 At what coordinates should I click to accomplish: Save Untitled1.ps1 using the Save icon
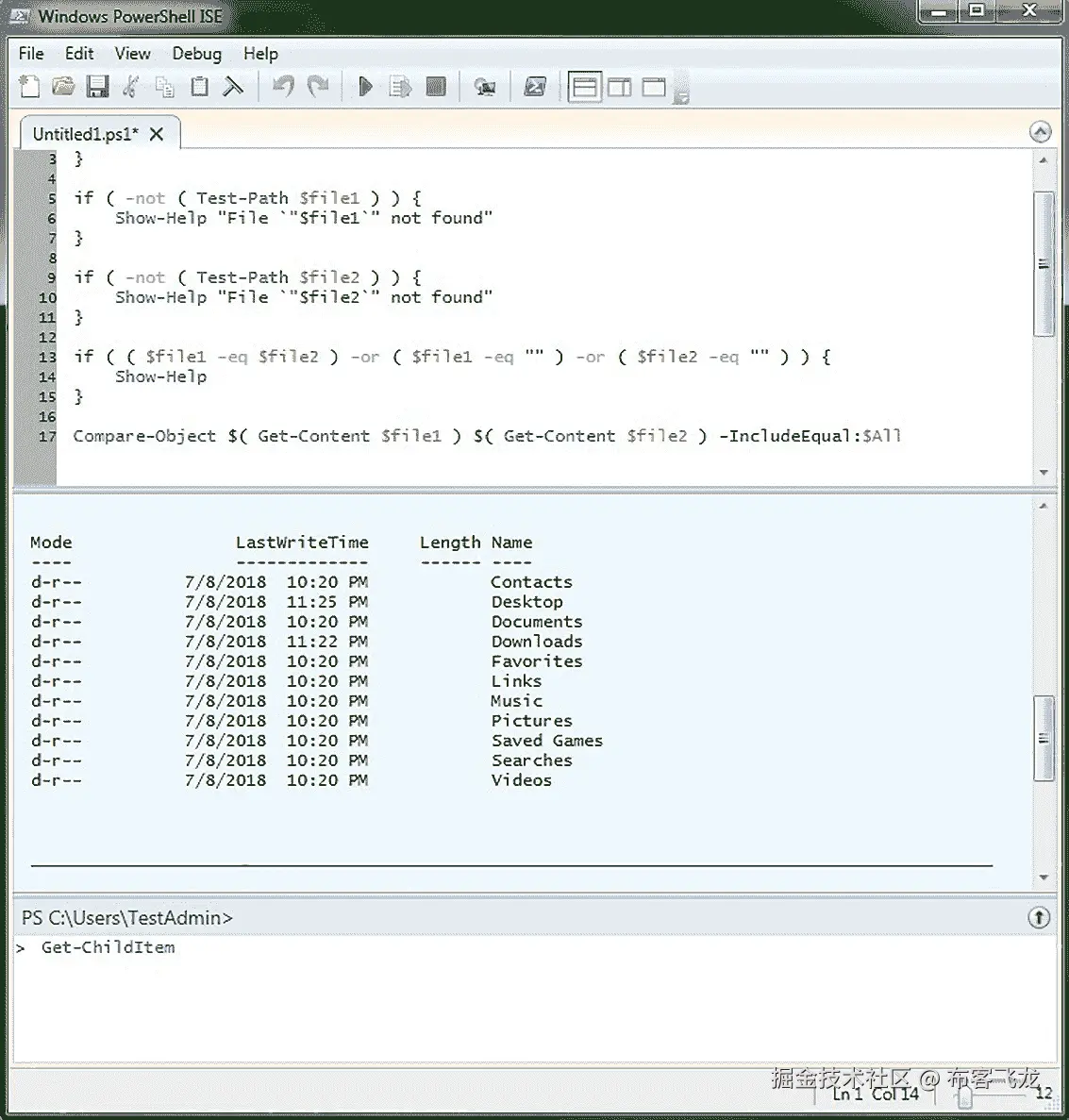(97, 86)
